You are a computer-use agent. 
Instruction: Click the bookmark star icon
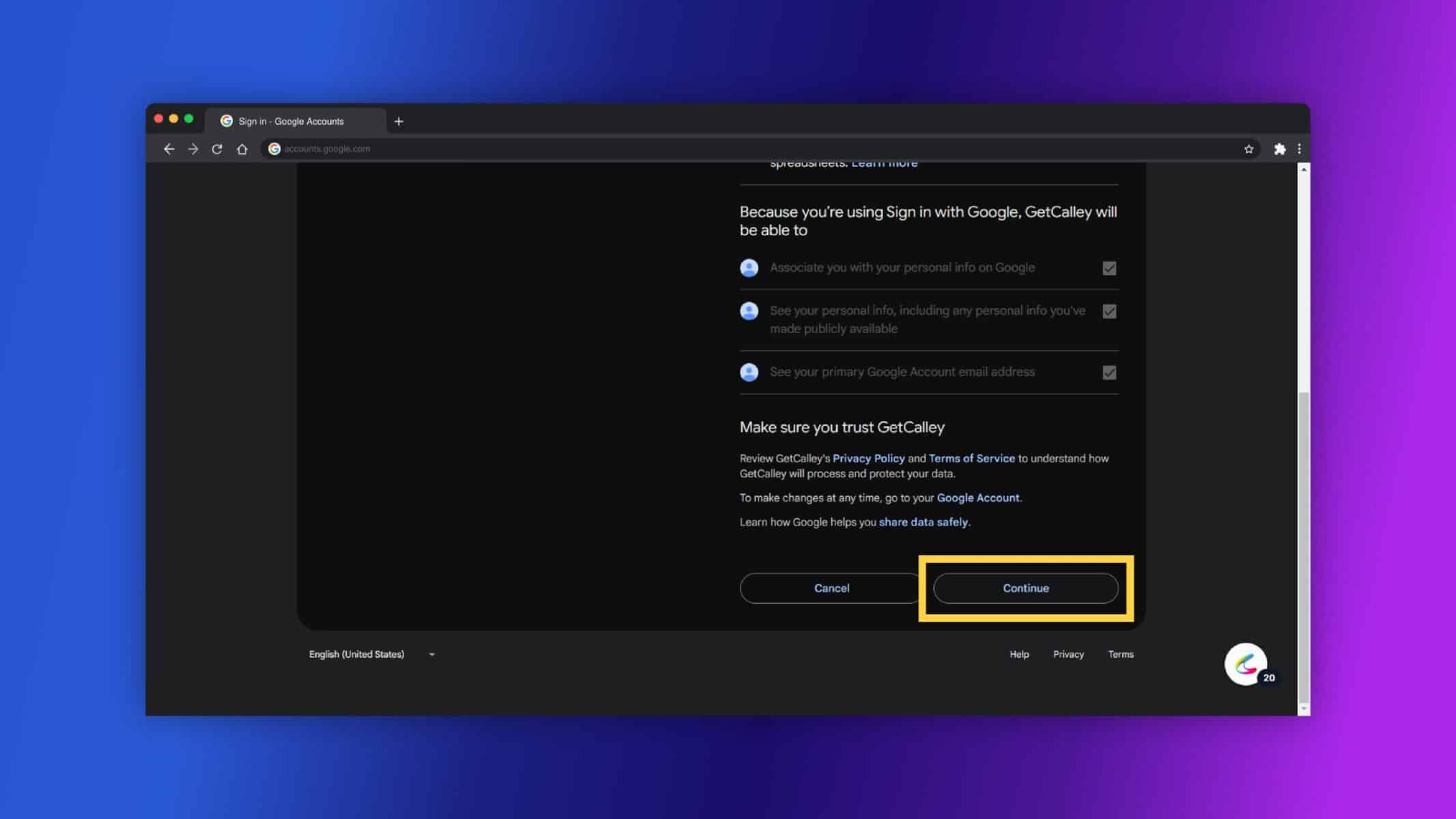tap(1249, 148)
